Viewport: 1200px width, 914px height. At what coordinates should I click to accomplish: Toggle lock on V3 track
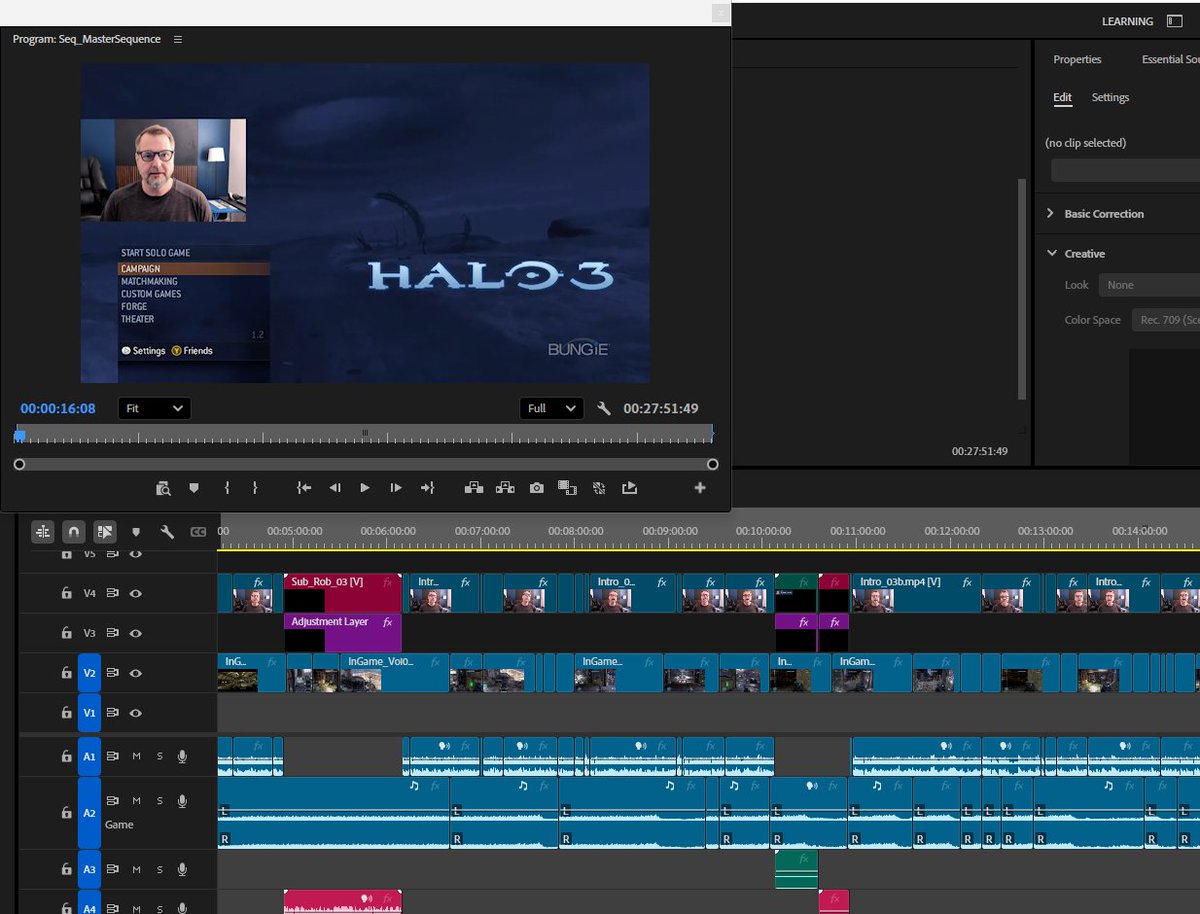tap(66, 633)
